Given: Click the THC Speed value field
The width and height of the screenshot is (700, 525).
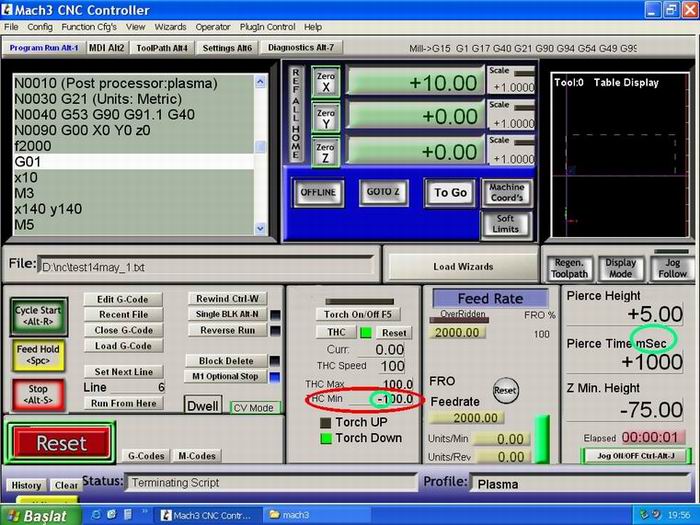Looking at the screenshot, I should tap(392, 367).
